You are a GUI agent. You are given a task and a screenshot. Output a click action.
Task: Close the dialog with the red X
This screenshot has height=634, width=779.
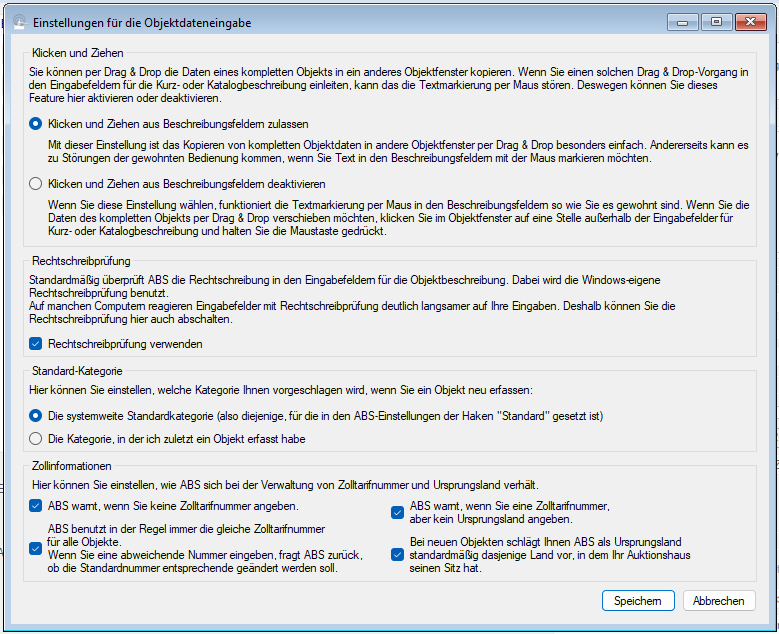[x=750, y=21]
